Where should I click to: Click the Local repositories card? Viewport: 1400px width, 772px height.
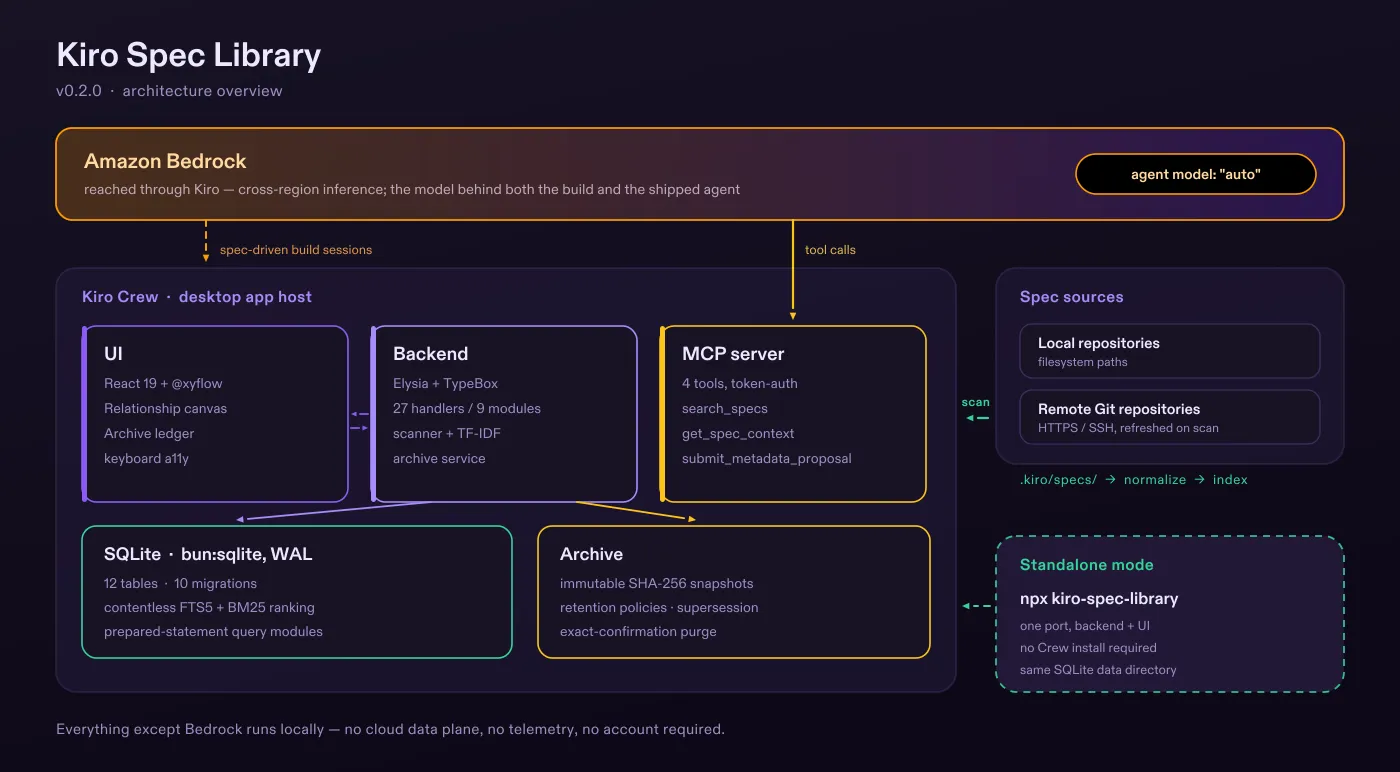tap(1170, 351)
